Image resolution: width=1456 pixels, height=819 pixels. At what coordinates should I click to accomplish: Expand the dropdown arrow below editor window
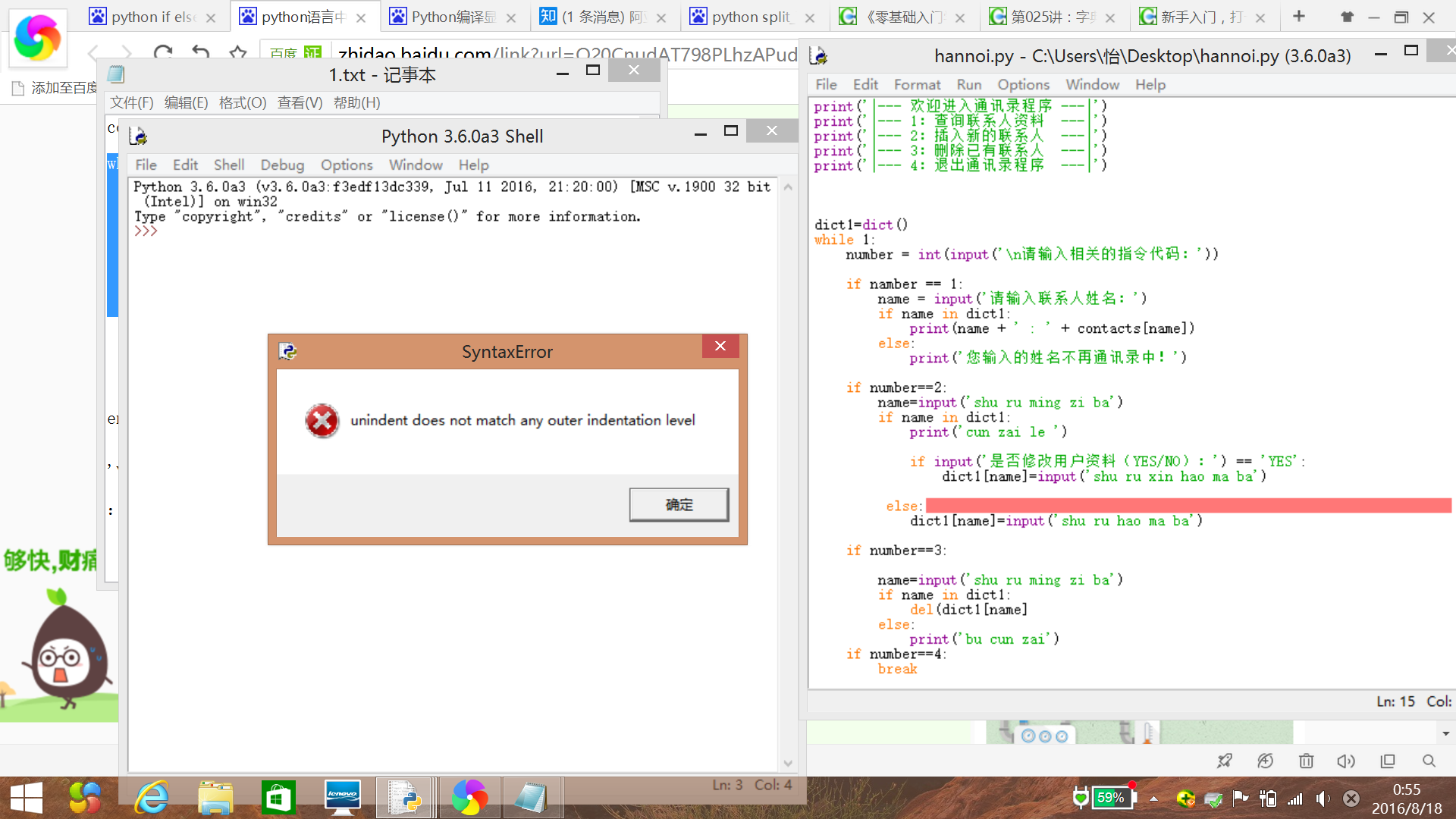tap(1445, 733)
